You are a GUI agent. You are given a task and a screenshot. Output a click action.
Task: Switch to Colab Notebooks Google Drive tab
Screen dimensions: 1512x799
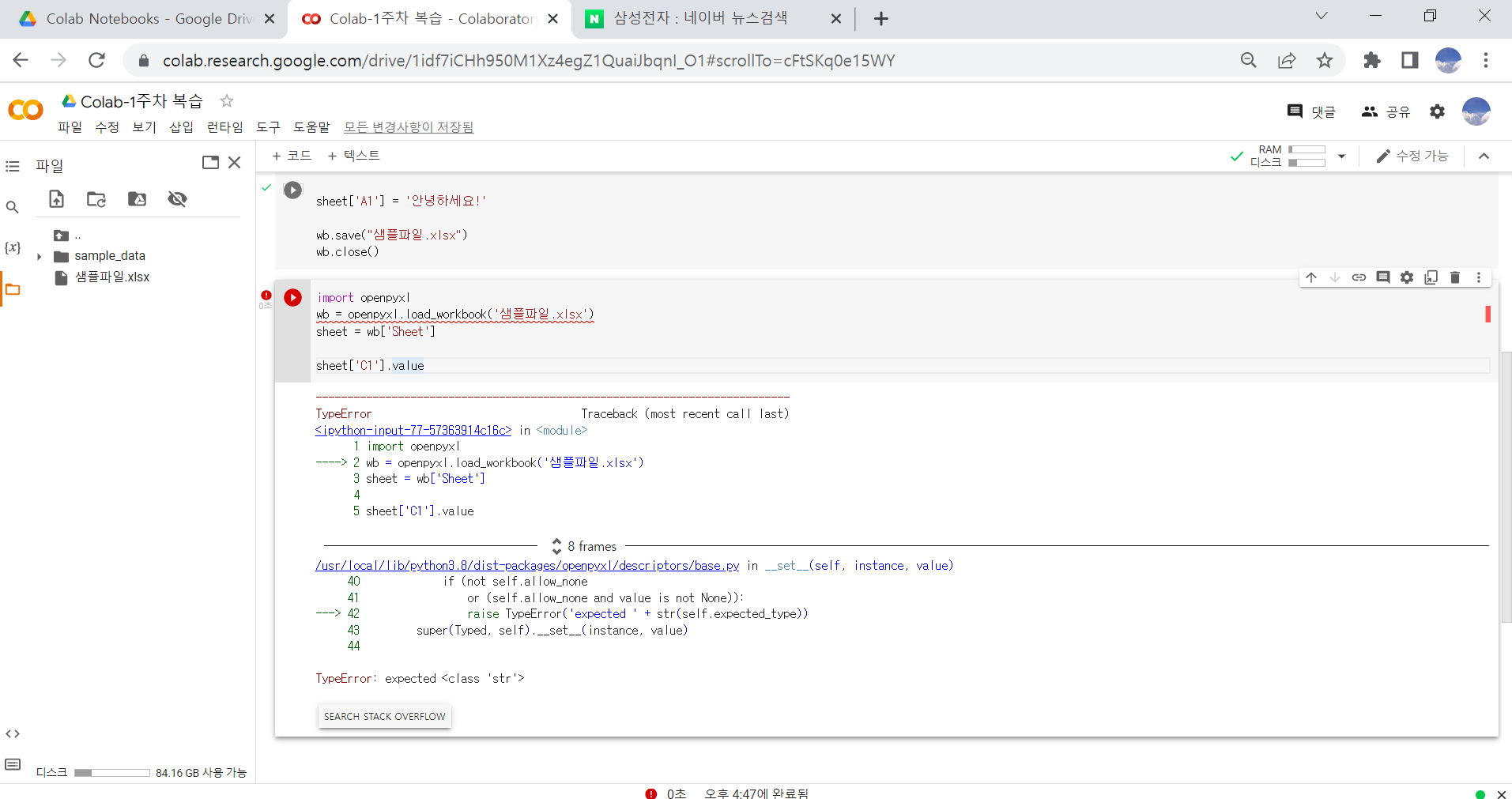146,19
